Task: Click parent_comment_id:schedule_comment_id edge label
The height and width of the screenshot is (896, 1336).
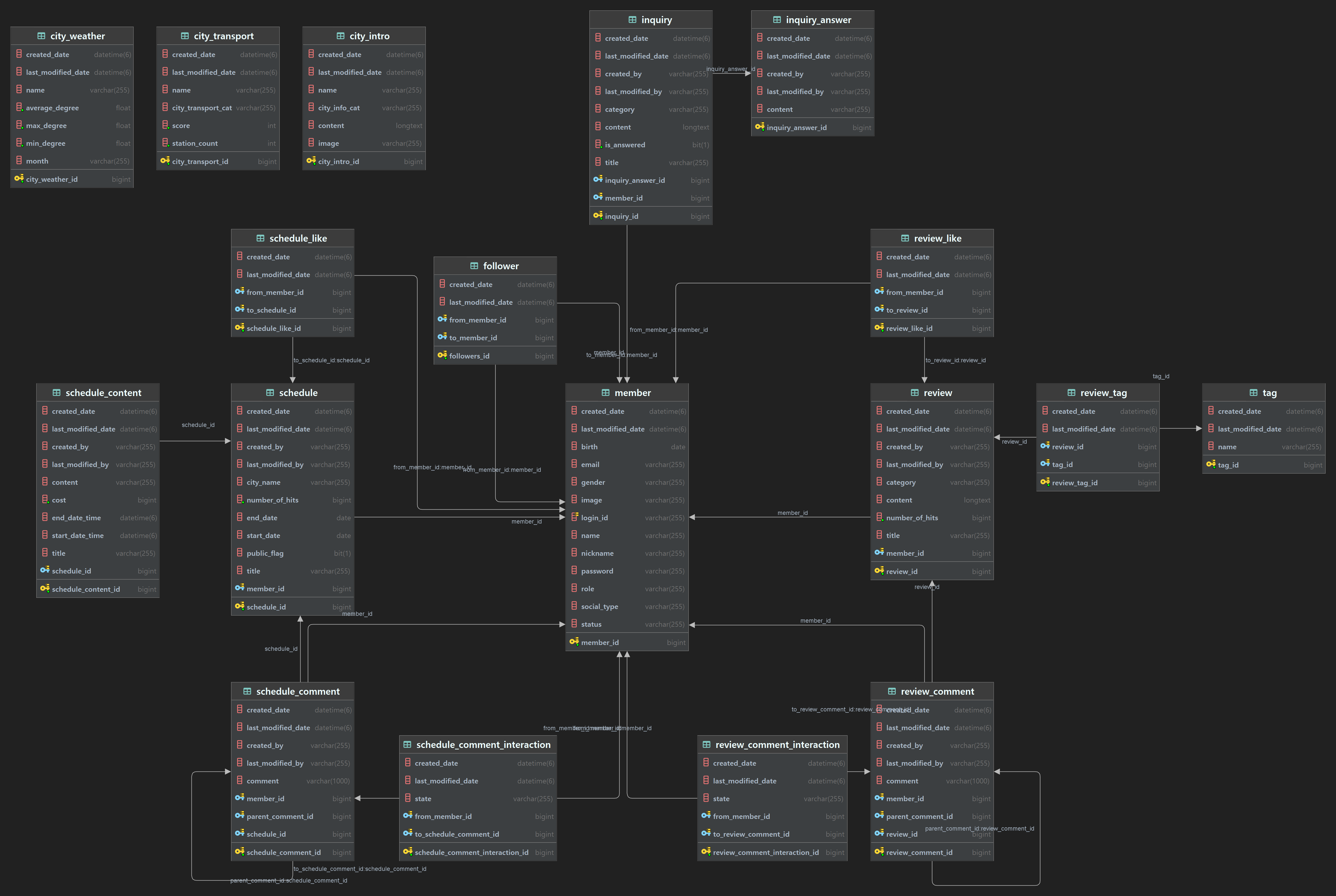Action: (289, 881)
